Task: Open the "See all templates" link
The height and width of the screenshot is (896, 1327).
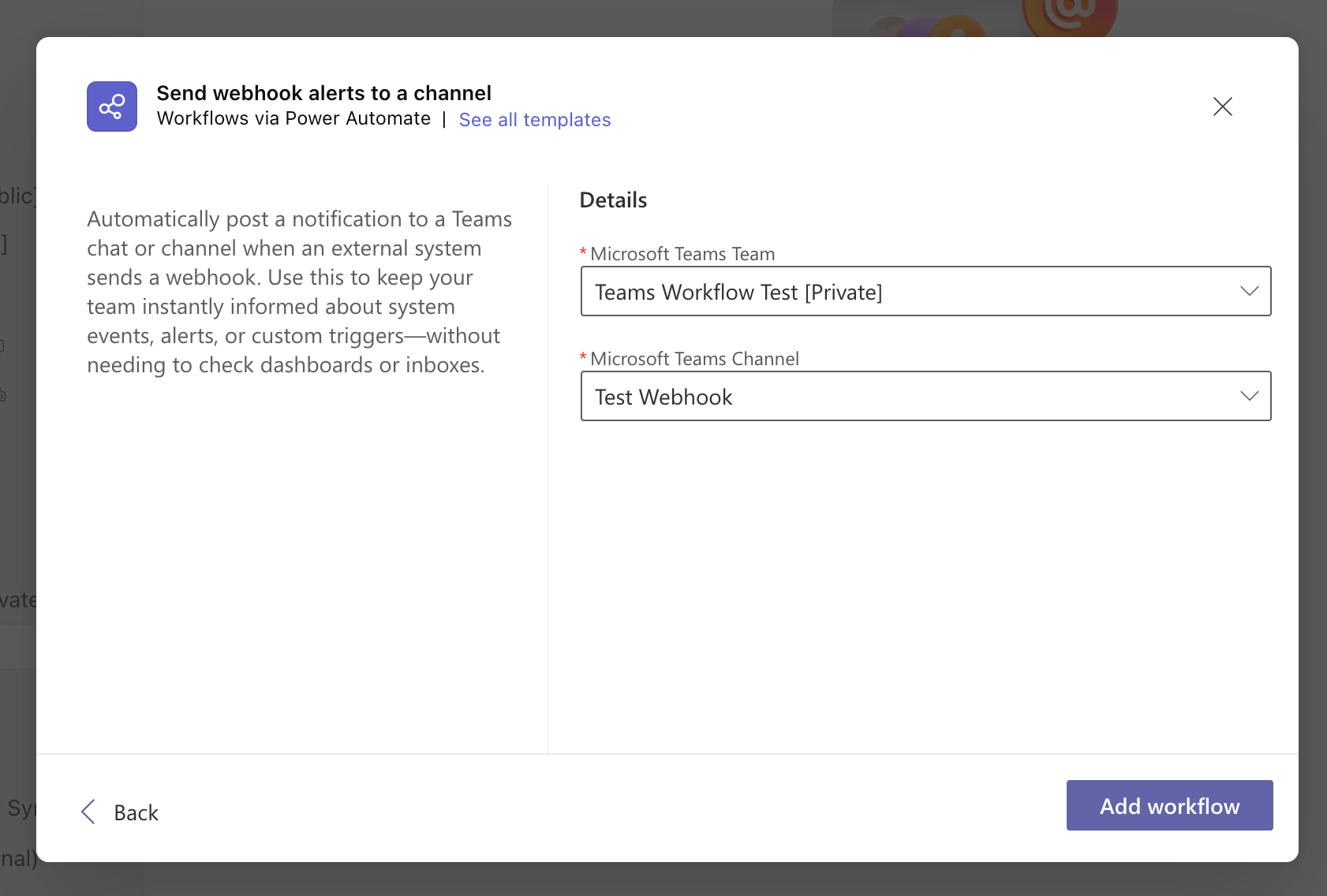Action: pos(534,120)
